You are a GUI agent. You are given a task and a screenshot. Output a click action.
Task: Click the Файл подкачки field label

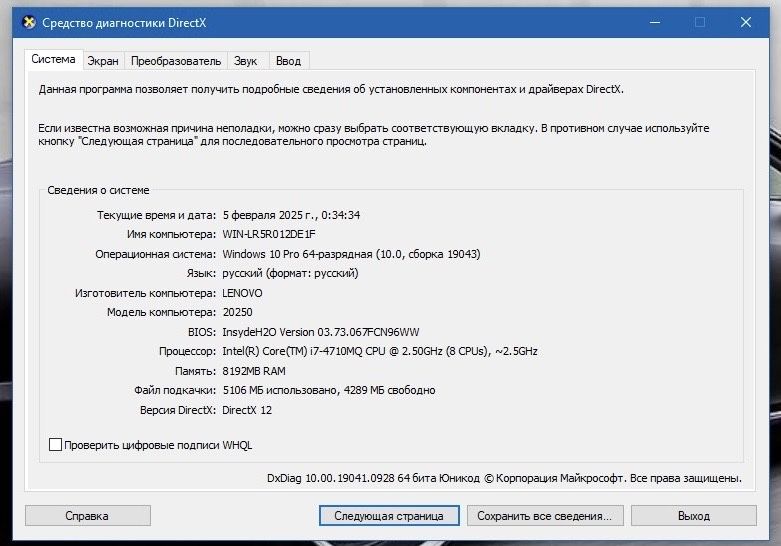[175, 390]
